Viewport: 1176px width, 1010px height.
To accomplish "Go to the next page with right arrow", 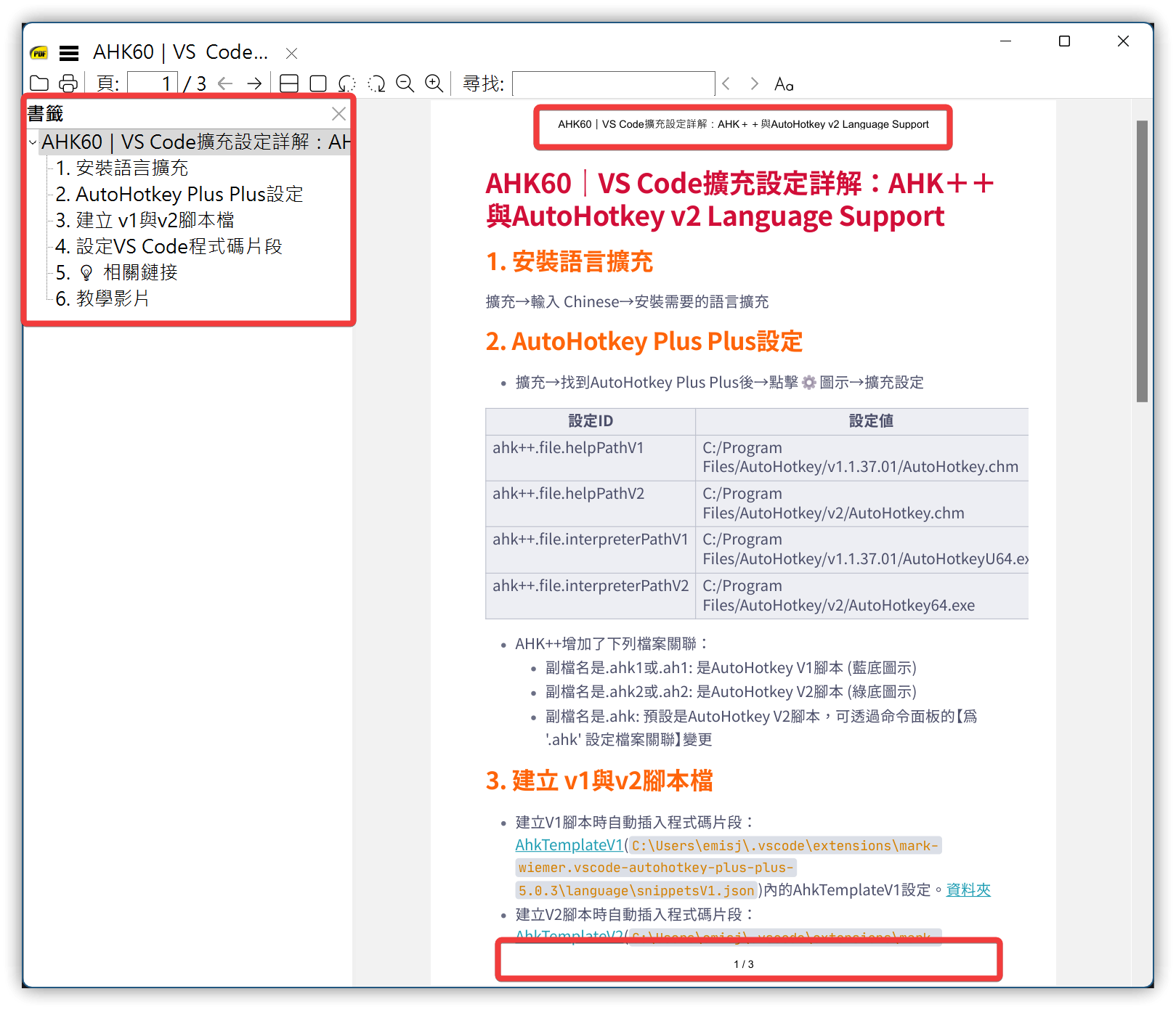I will 254,84.
